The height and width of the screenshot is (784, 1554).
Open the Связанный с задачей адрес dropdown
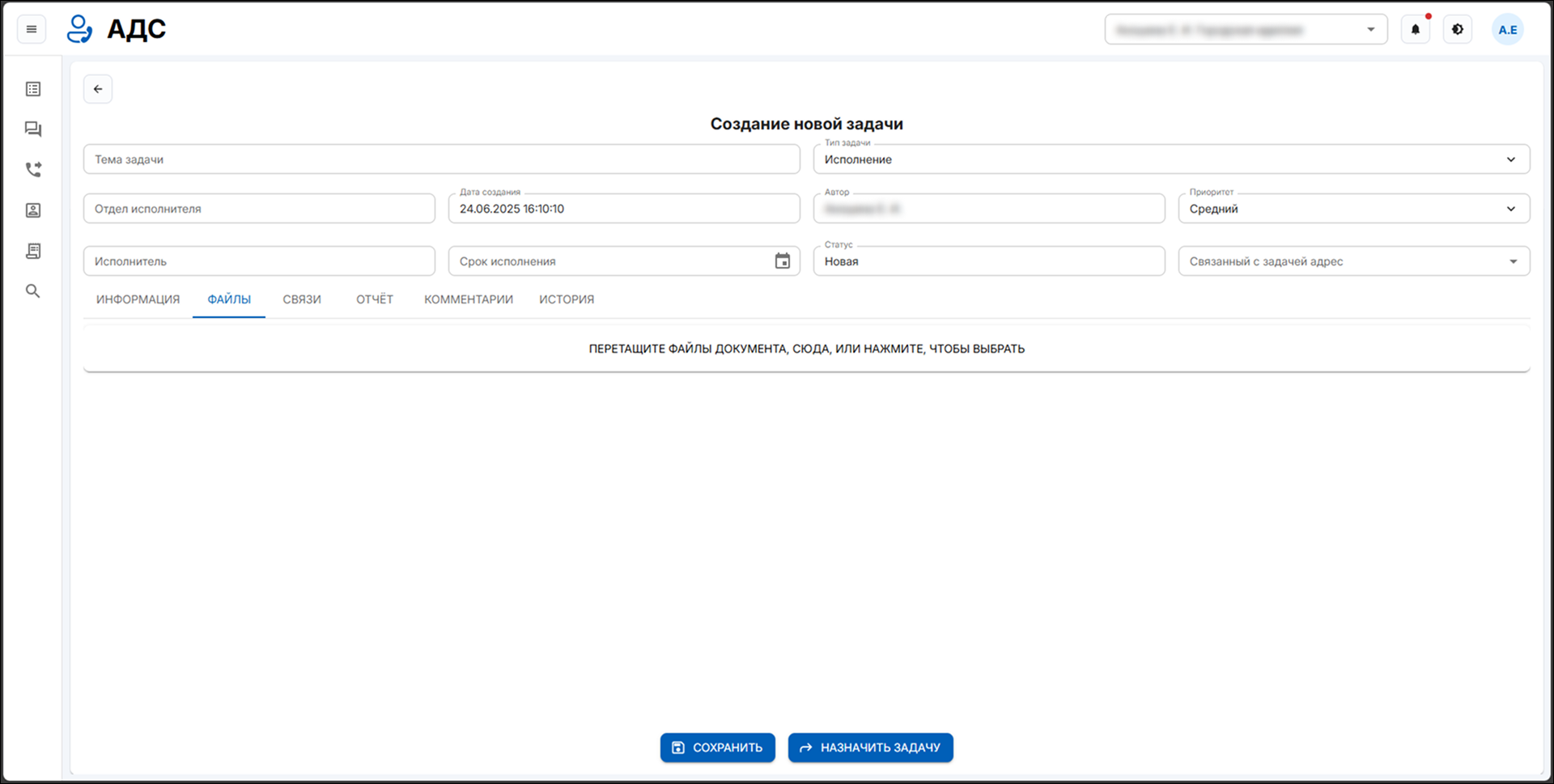coord(1512,261)
